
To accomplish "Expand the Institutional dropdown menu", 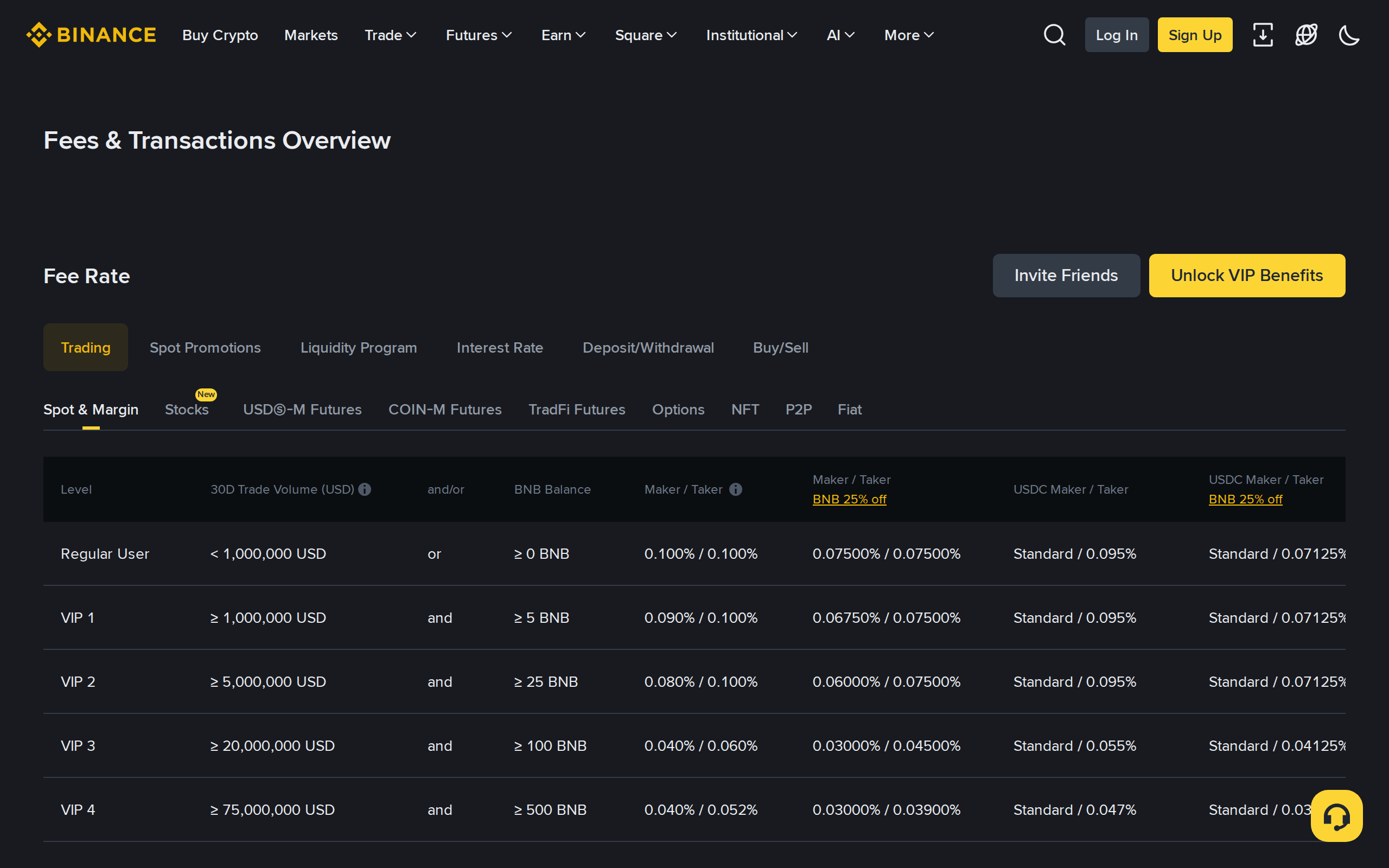I will 751,35.
